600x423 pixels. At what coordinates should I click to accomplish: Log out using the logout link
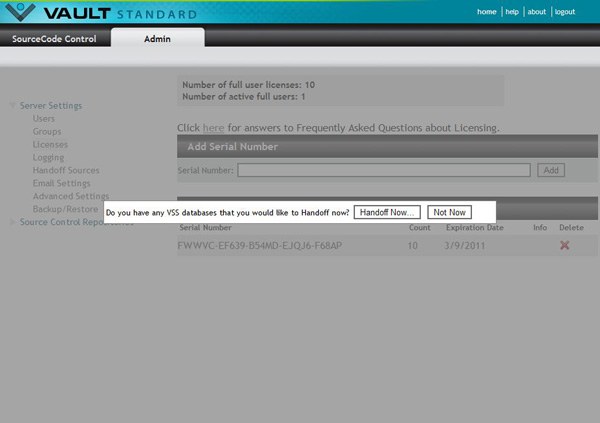tap(565, 12)
